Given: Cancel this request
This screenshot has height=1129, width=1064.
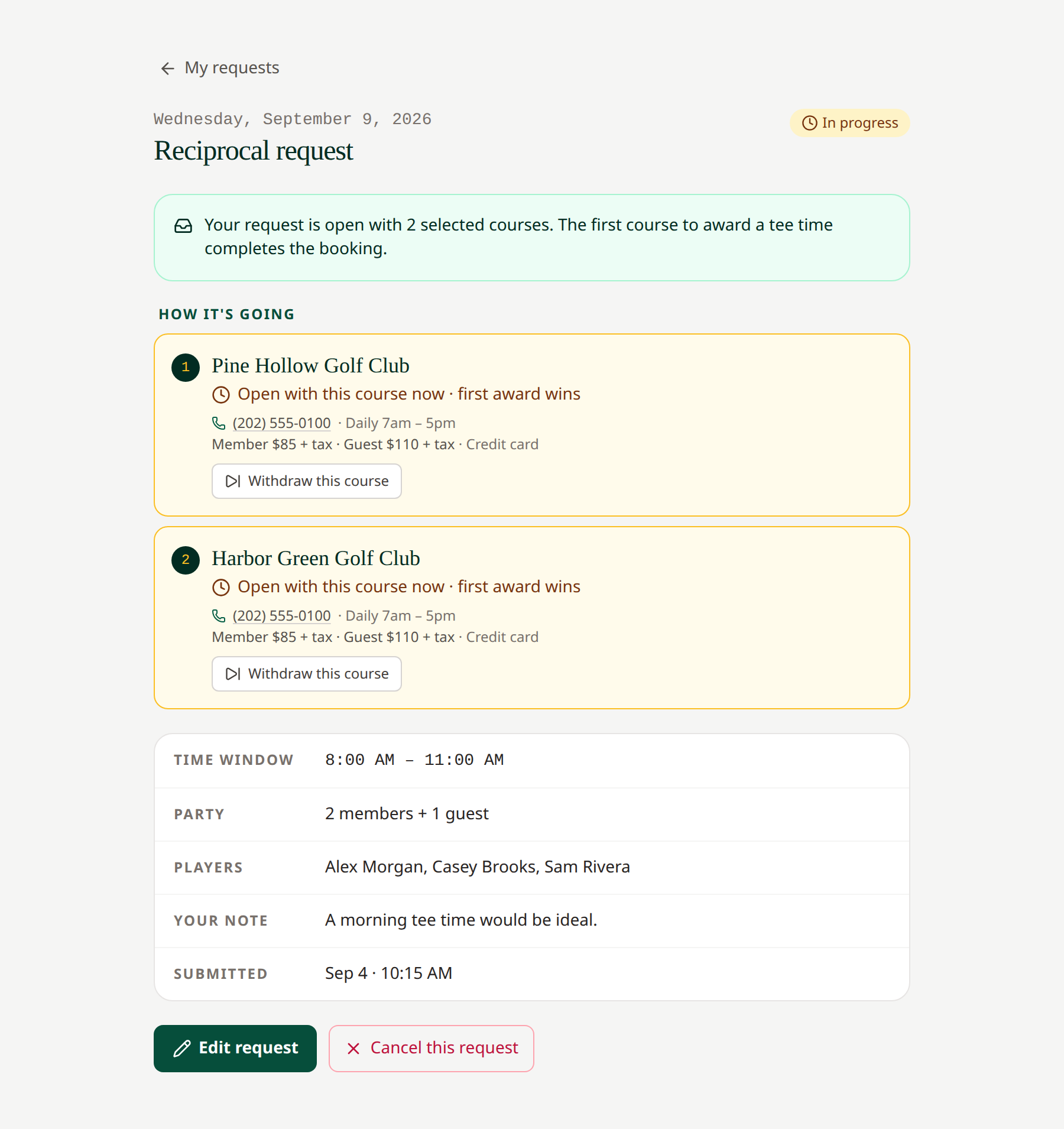Looking at the screenshot, I should click(432, 1049).
